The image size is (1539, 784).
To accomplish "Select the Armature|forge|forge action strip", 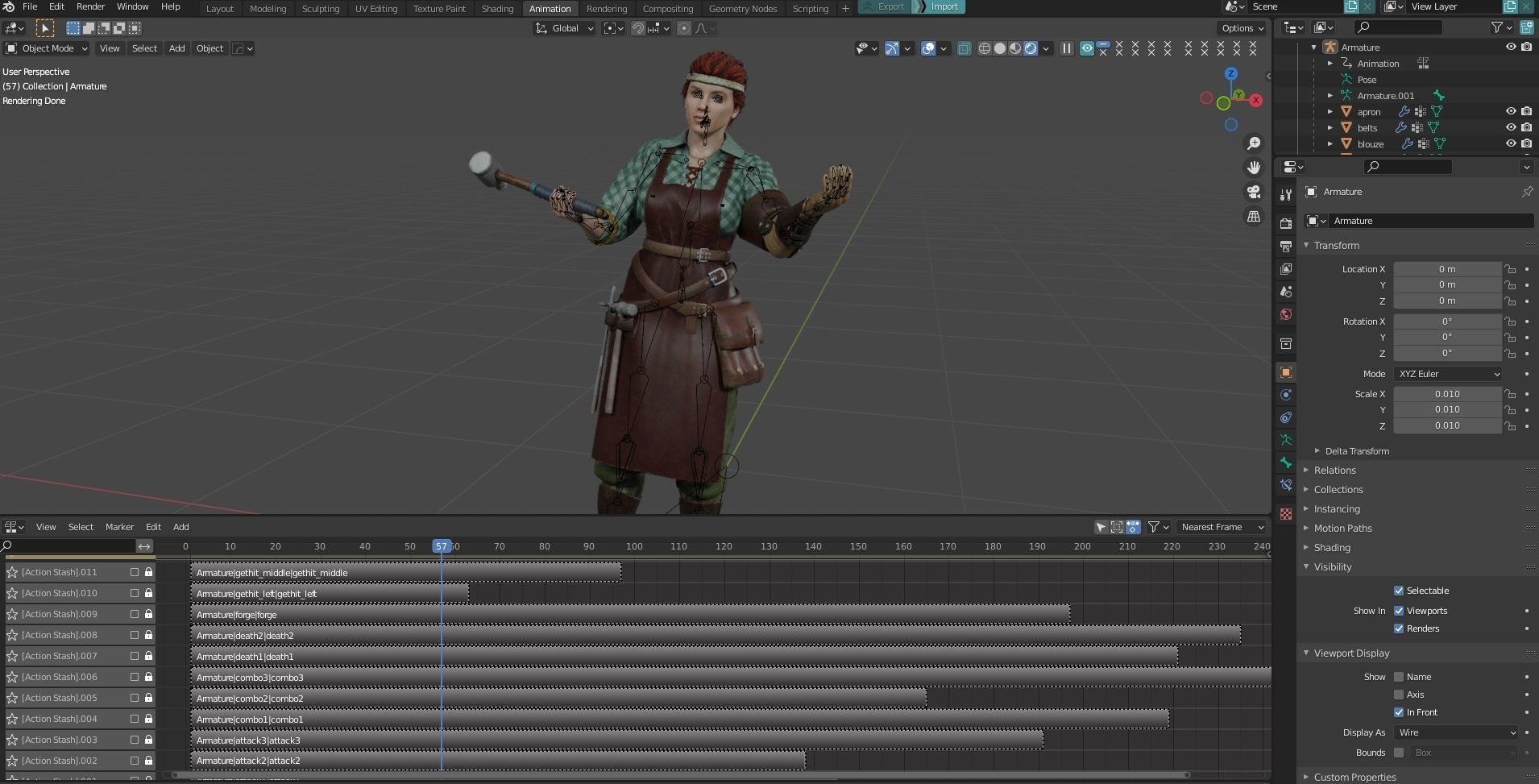I will click(x=628, y=614).
